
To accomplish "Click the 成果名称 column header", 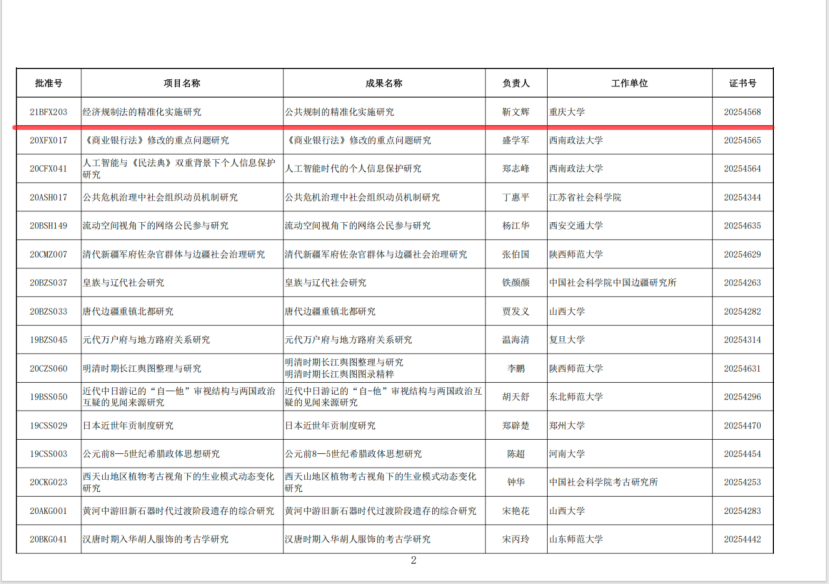I will tap(384, 82).
